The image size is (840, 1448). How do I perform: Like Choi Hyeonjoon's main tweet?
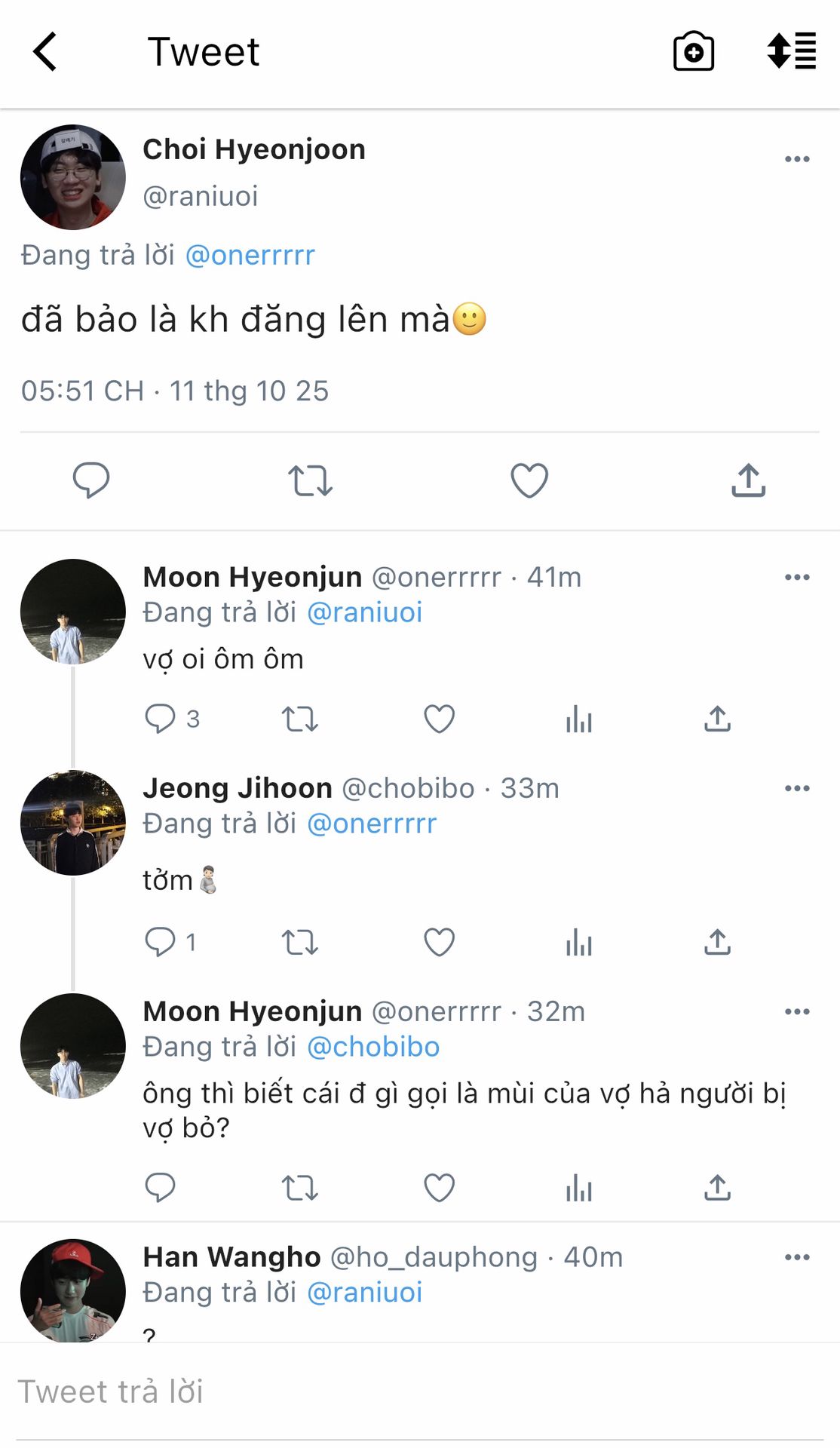coord(529,480)
